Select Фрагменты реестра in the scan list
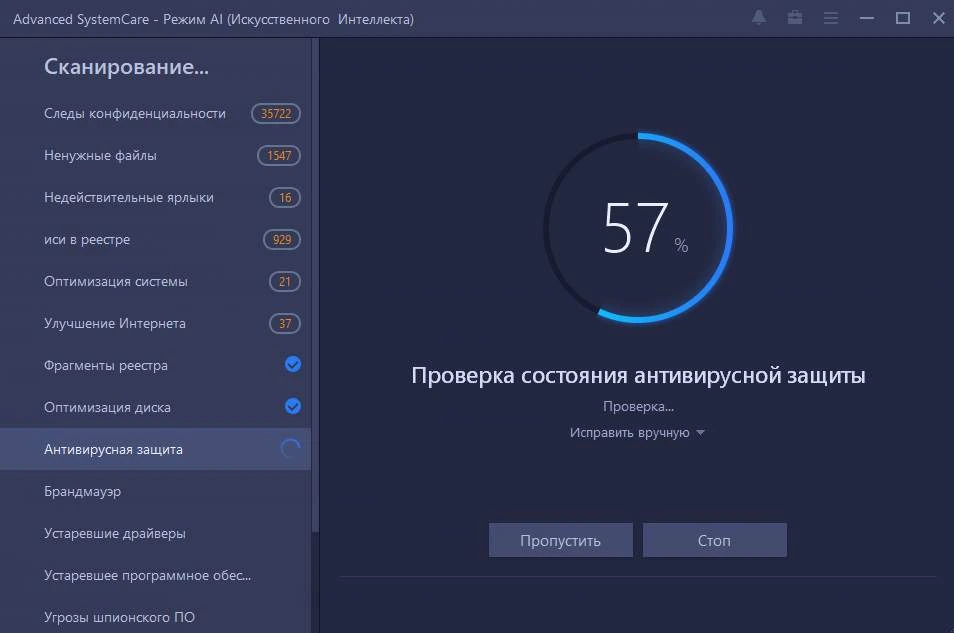The height and width of the screenshot is (633, 954). (155, 365)
